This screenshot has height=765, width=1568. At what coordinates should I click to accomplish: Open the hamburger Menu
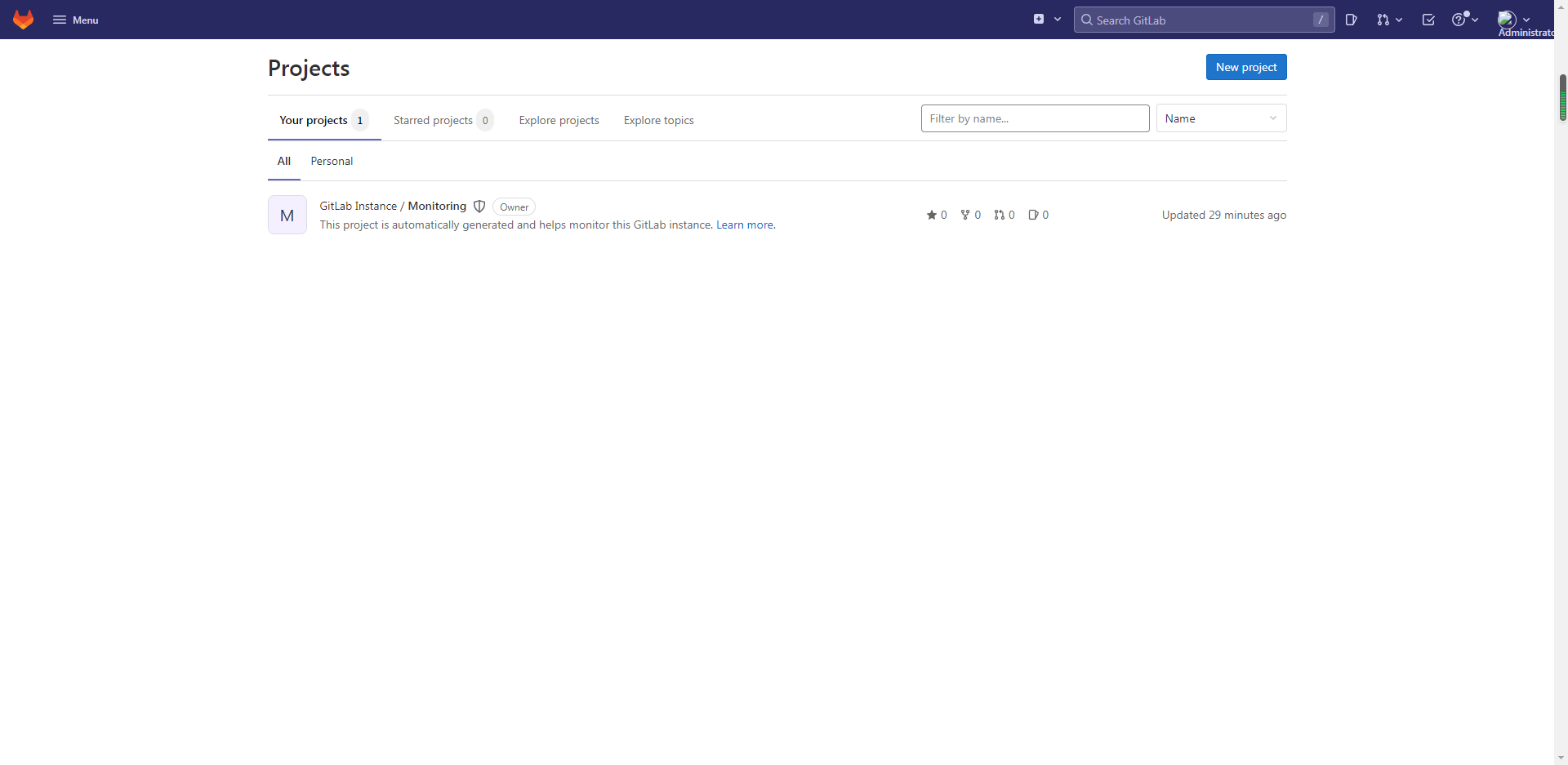[x=75, y=20]
